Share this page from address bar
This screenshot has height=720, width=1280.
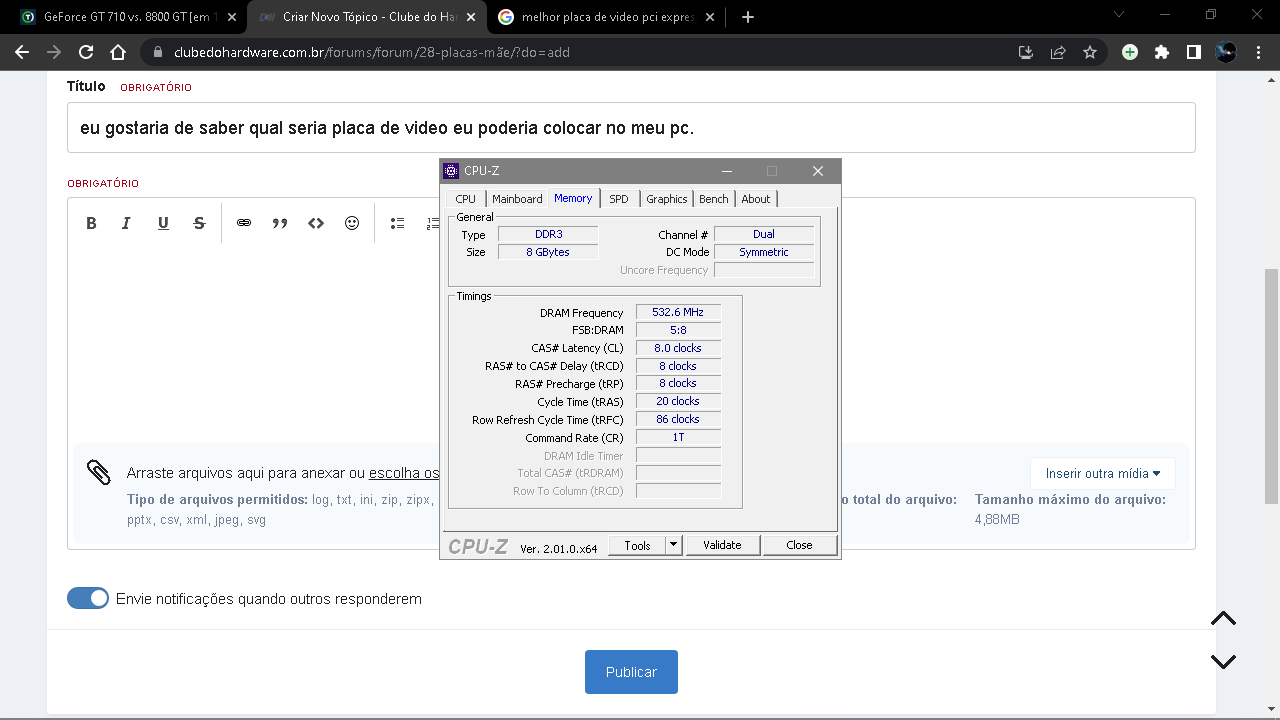[x=1058, y=52]
